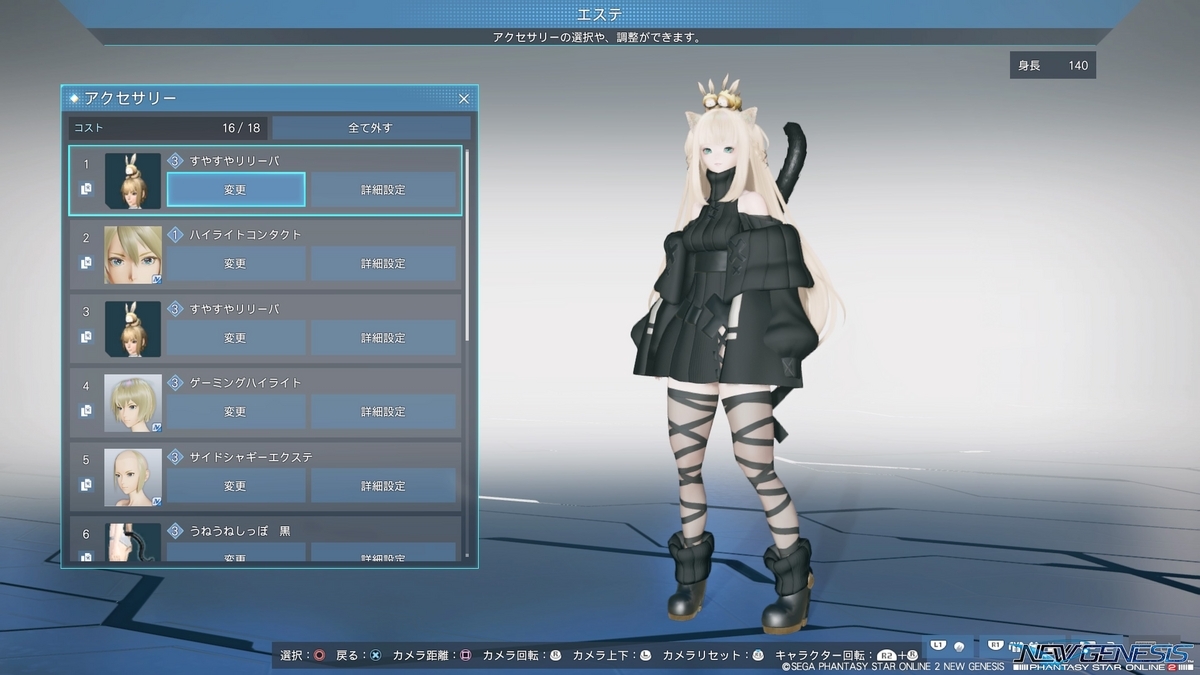This screenshot has width=1200, height=675.
Task: Select the うねうねしっぽ 黒 tail thumbnail
Action: (x=133, y=542)
